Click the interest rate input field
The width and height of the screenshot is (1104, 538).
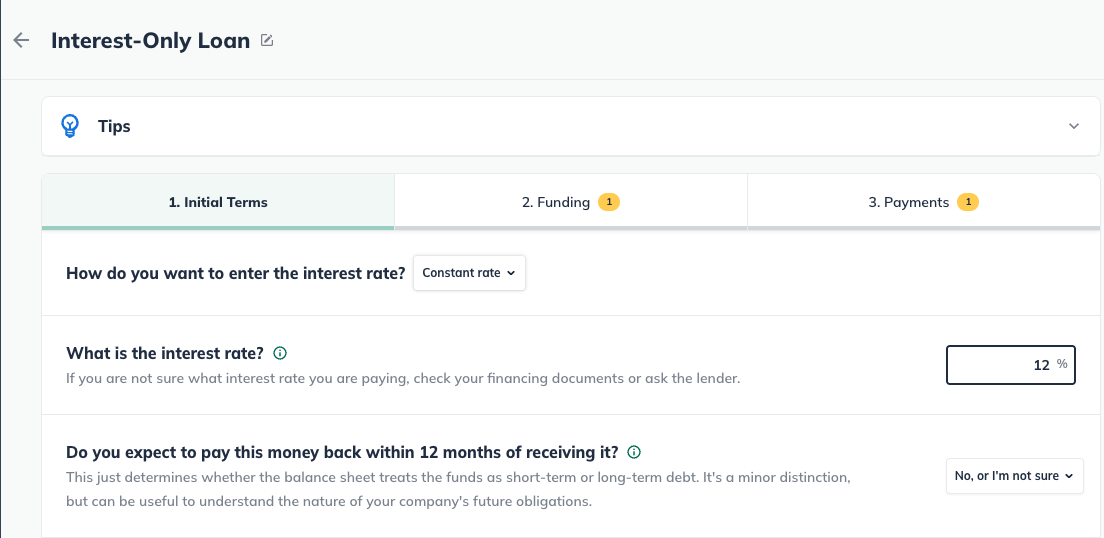pos(1000,365)
